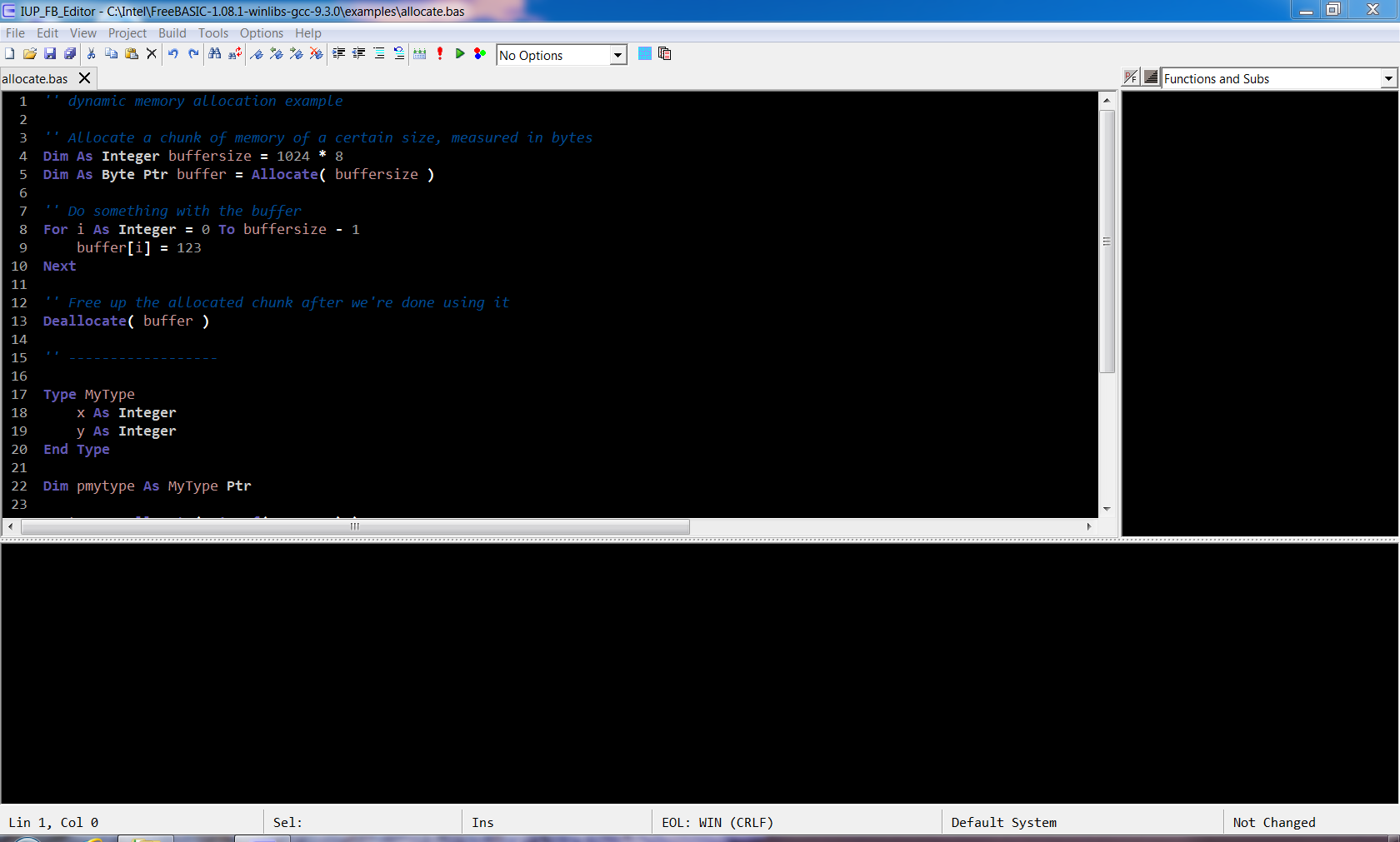Open the Help menu
The height and width of the screenshot is (842, 1400).
(x=307, y=33)
